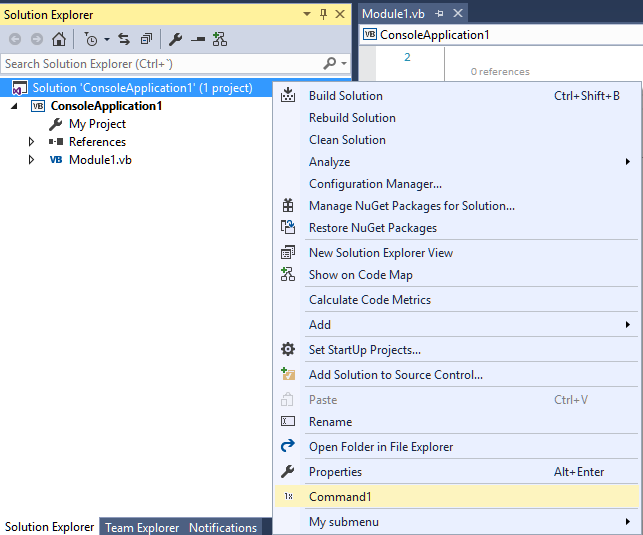Choose Set StartUp Projects...

coord(456,350)
